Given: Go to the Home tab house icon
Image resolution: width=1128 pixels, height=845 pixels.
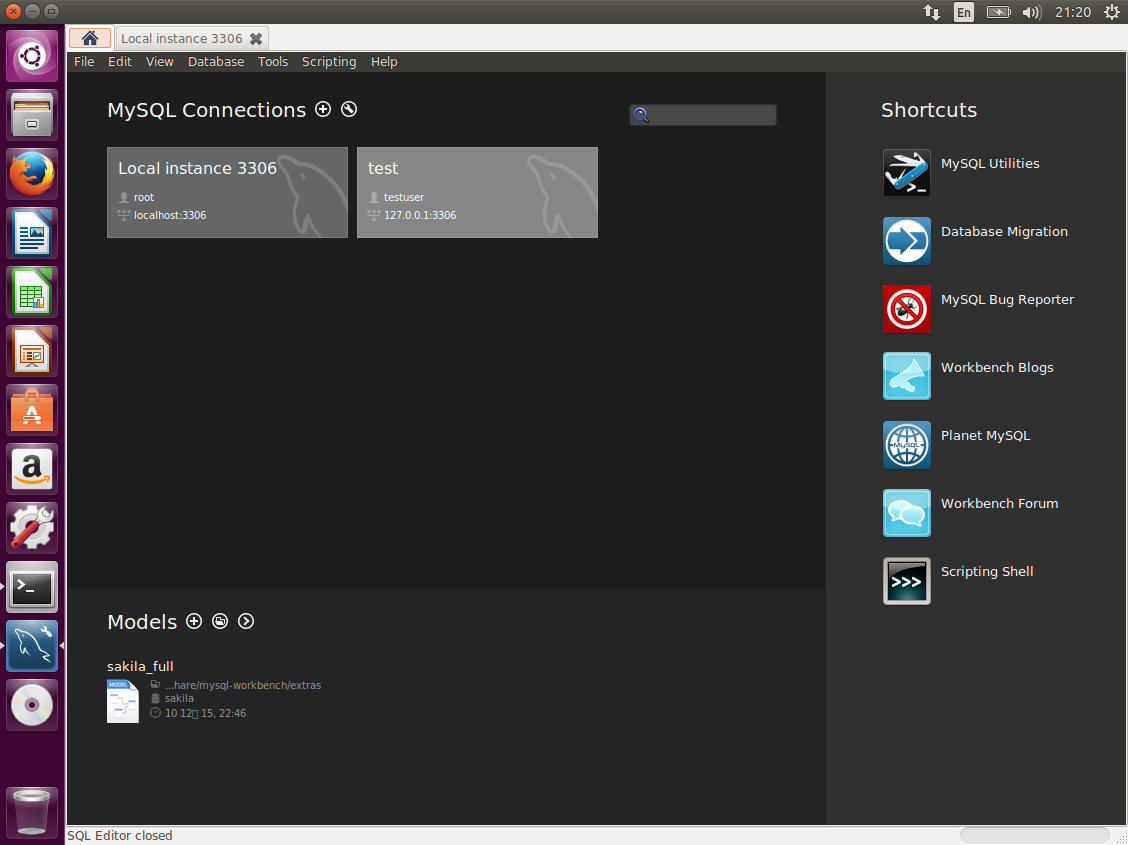Looking at the screenshot, I should (90, 38).
